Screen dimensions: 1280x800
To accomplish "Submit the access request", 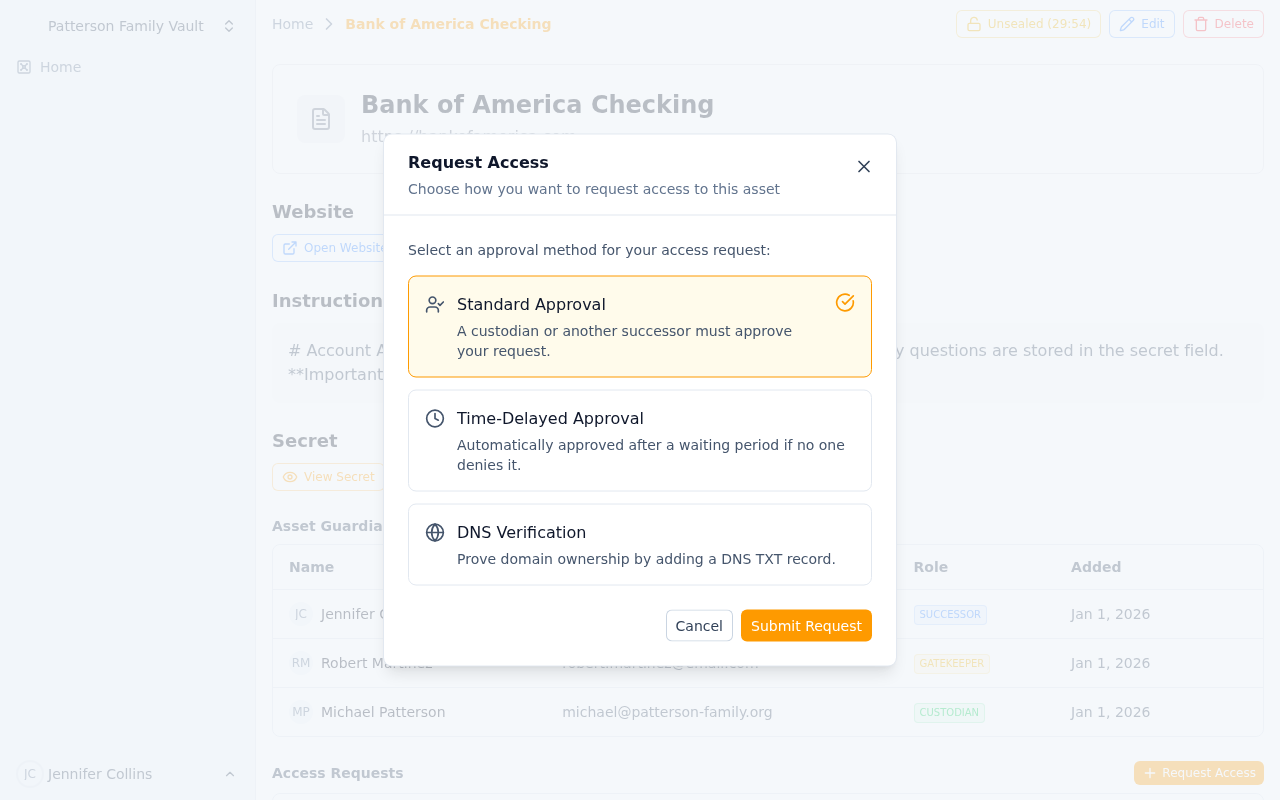I will pos(806,625).
